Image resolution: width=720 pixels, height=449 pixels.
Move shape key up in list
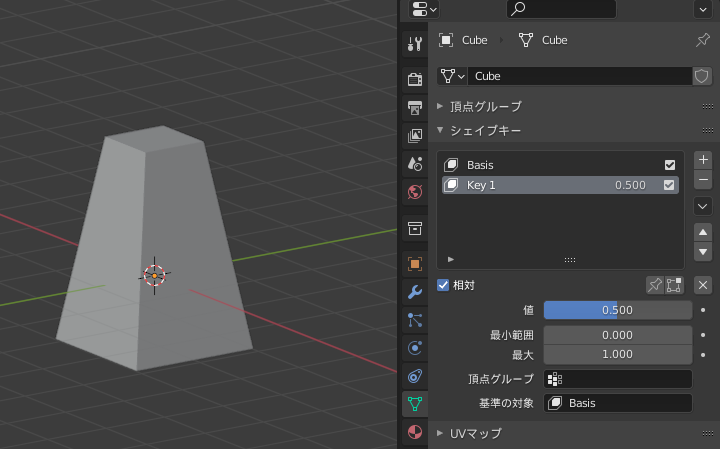click(x=703, y=232)
